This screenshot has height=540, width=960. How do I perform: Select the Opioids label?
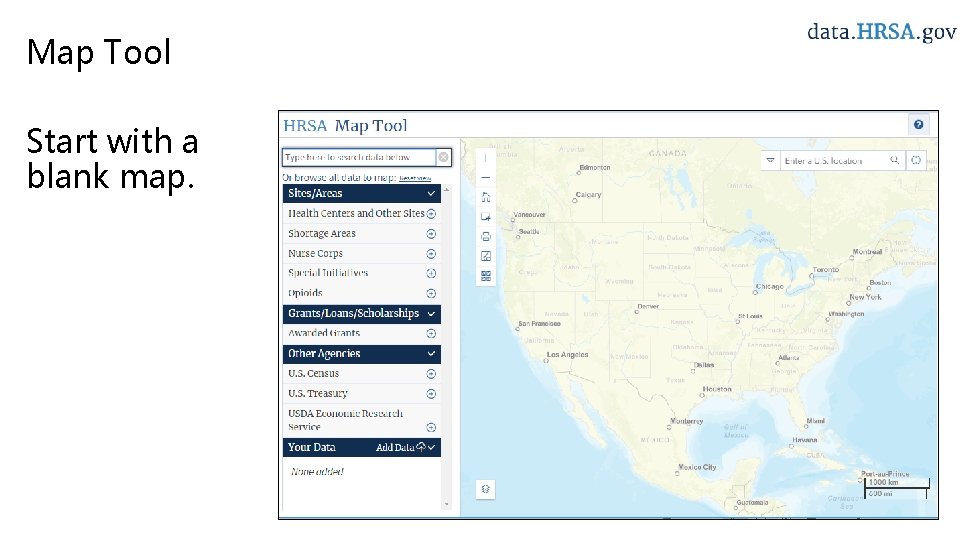305,293
